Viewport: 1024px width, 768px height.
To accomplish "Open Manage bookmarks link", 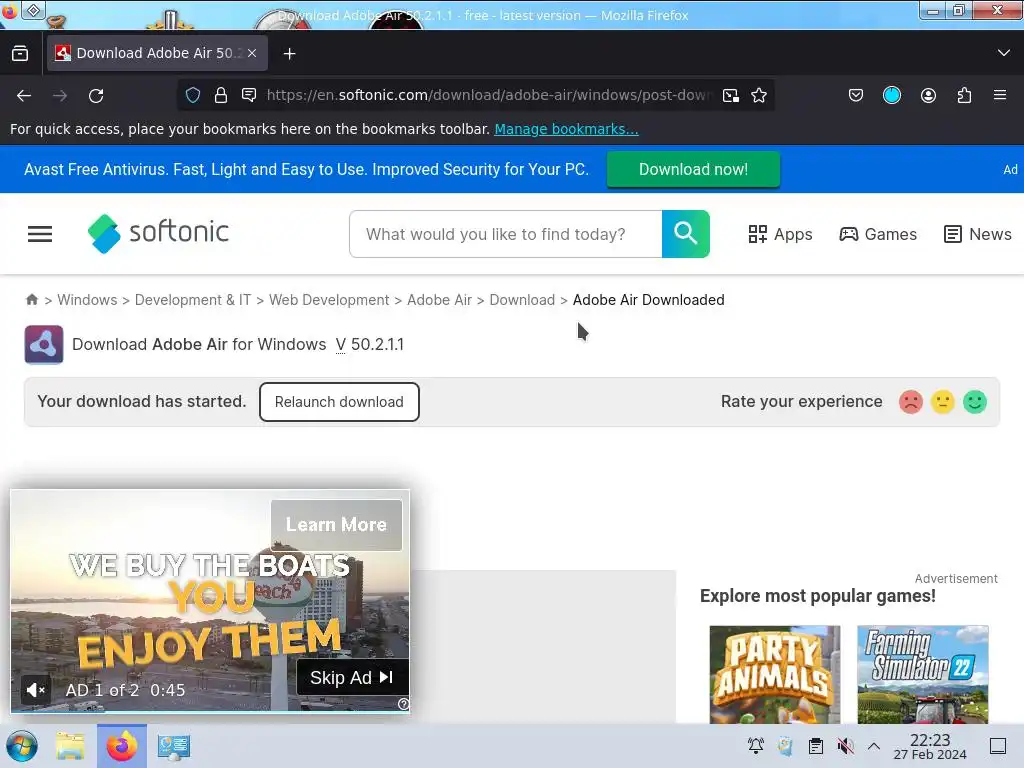I will [566, 129].
